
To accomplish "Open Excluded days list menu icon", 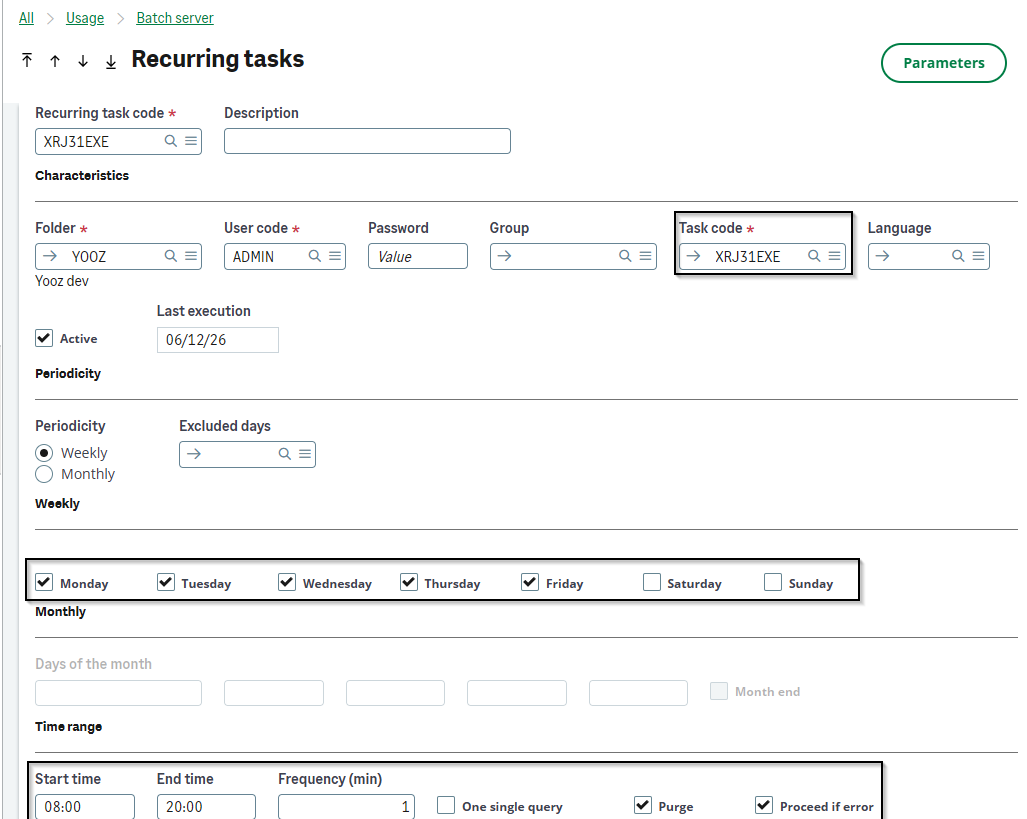I will tap(305, 453).
